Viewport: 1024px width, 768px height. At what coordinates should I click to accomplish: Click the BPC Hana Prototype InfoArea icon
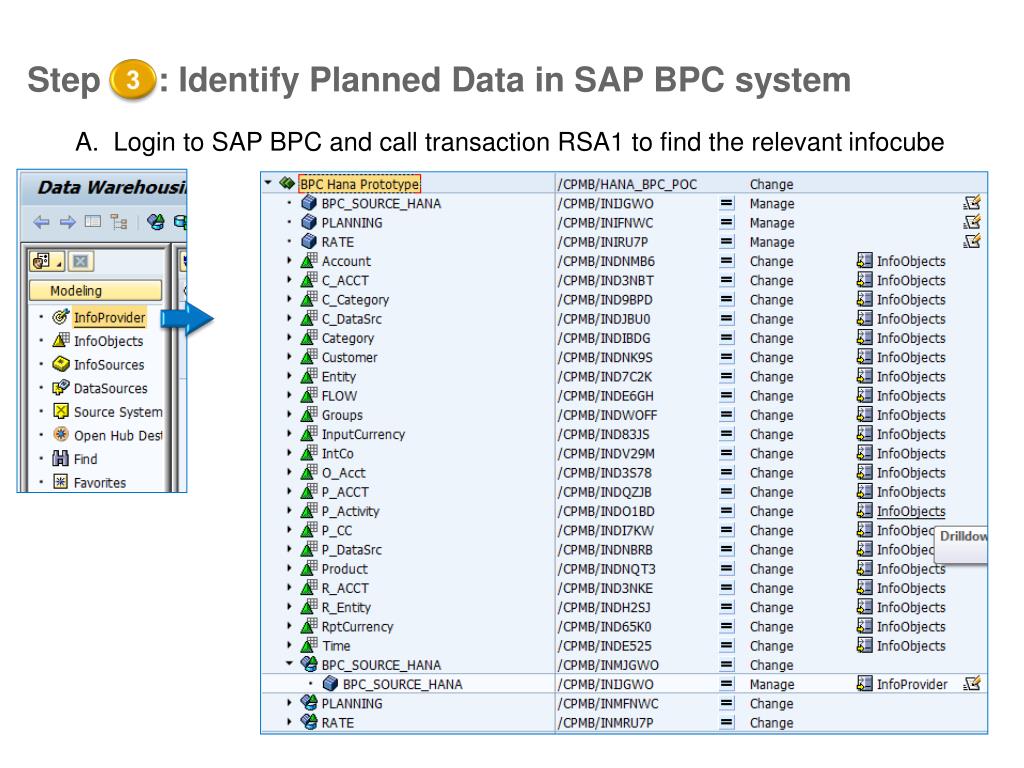[287, 184]
